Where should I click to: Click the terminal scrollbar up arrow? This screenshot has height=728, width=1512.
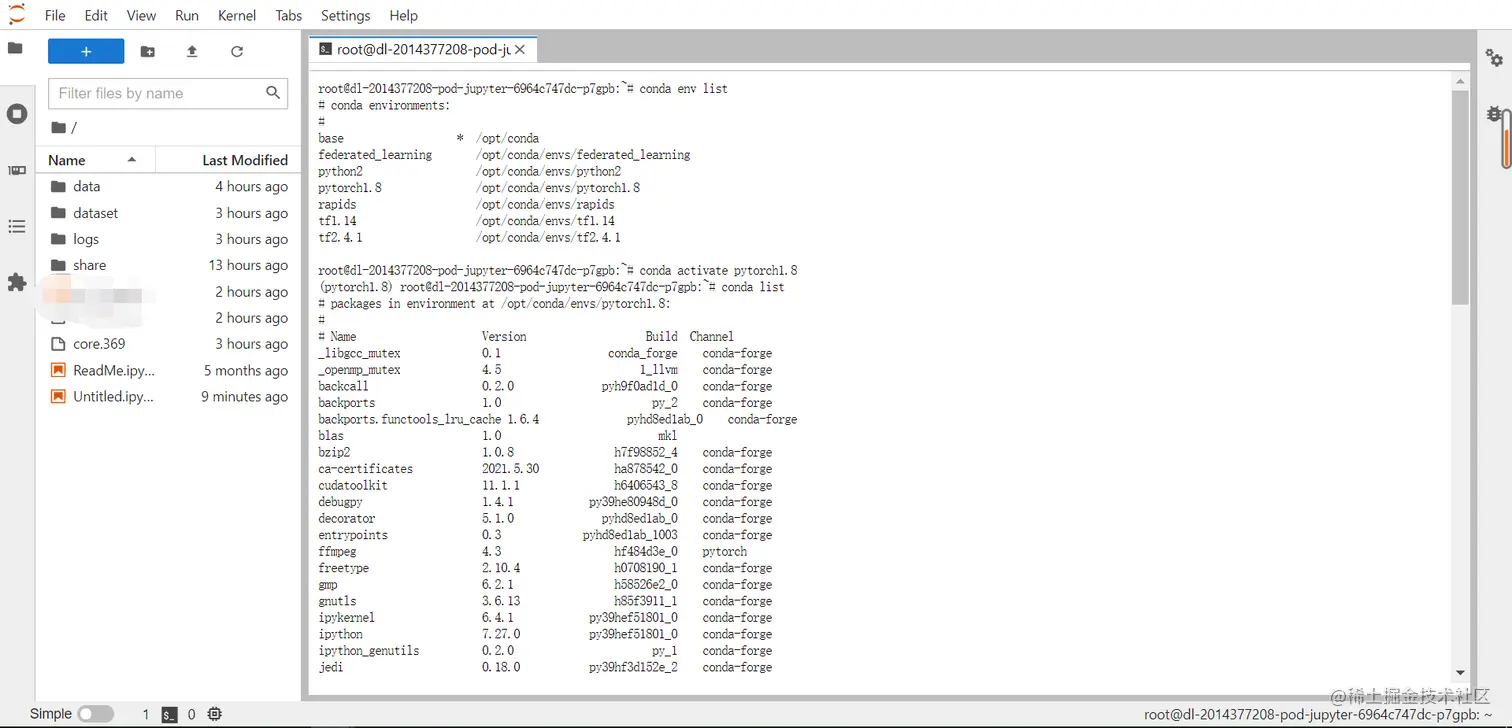pos(1460,81)
